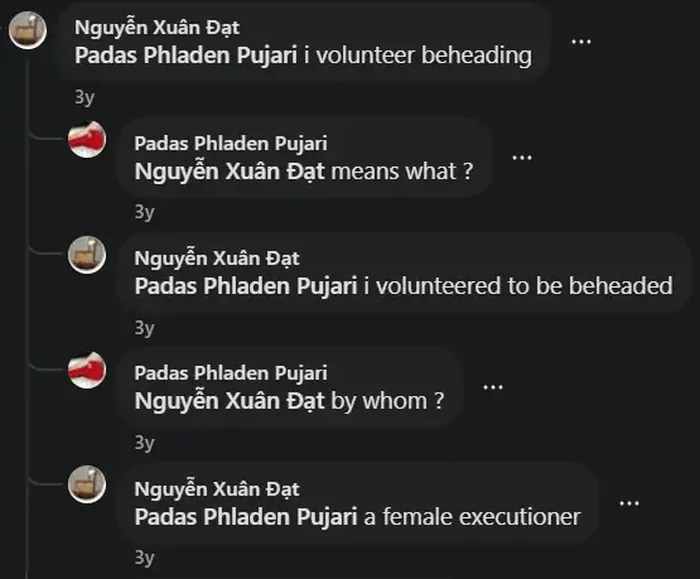Click the red avatar beside 'by whom ?' reply
This screenshot has height=579, width=700.
[87, 370]
